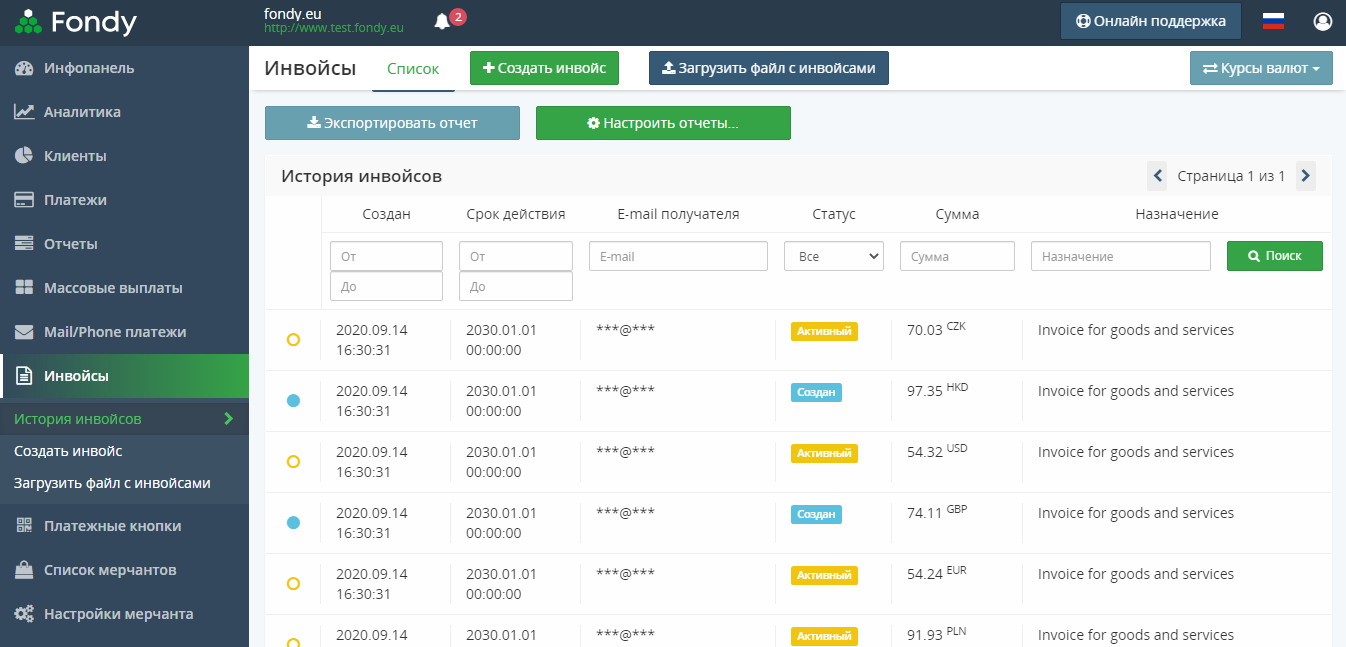Open Загрузить файл с инвойсами sidebar item

[112, 483]
